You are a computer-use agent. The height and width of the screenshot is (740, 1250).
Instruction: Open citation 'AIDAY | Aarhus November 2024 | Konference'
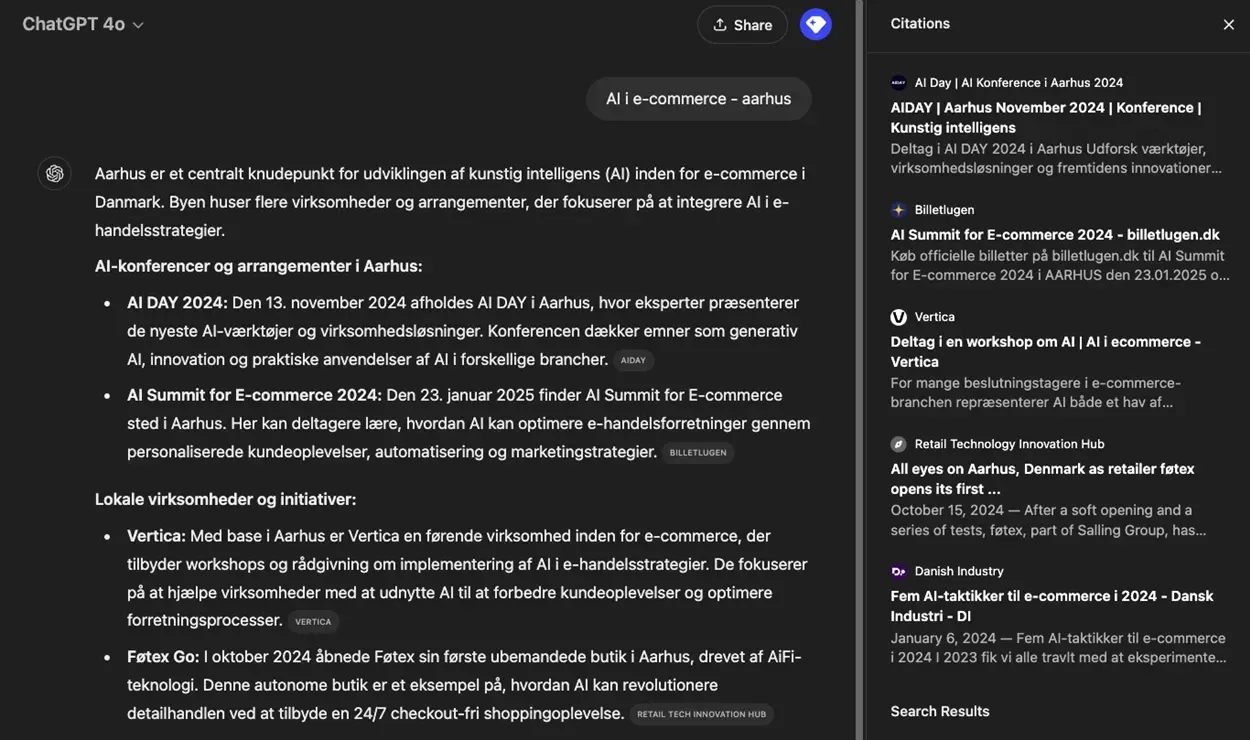pos(1046,117)
